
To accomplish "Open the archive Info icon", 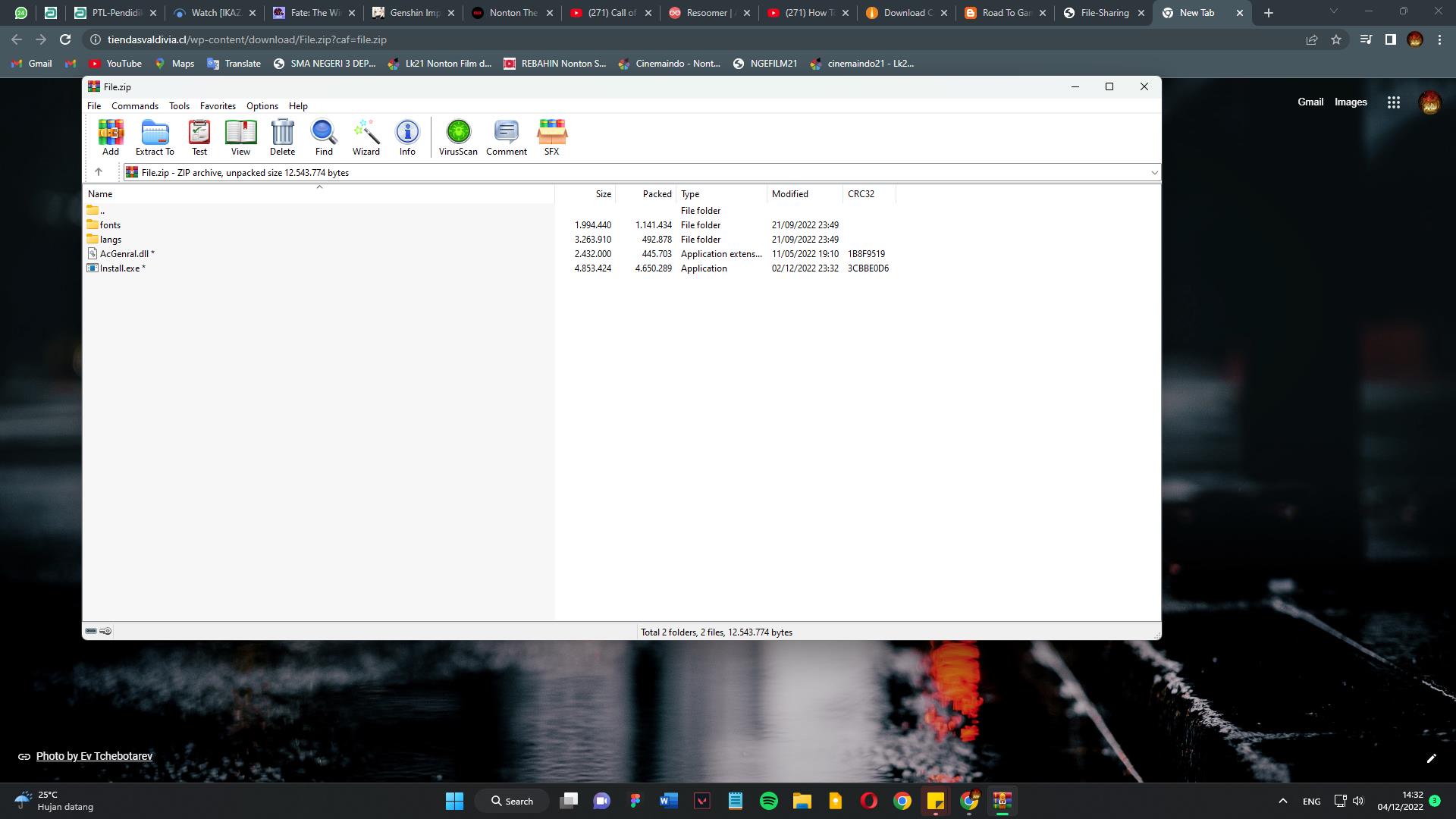I will (407, 137).
